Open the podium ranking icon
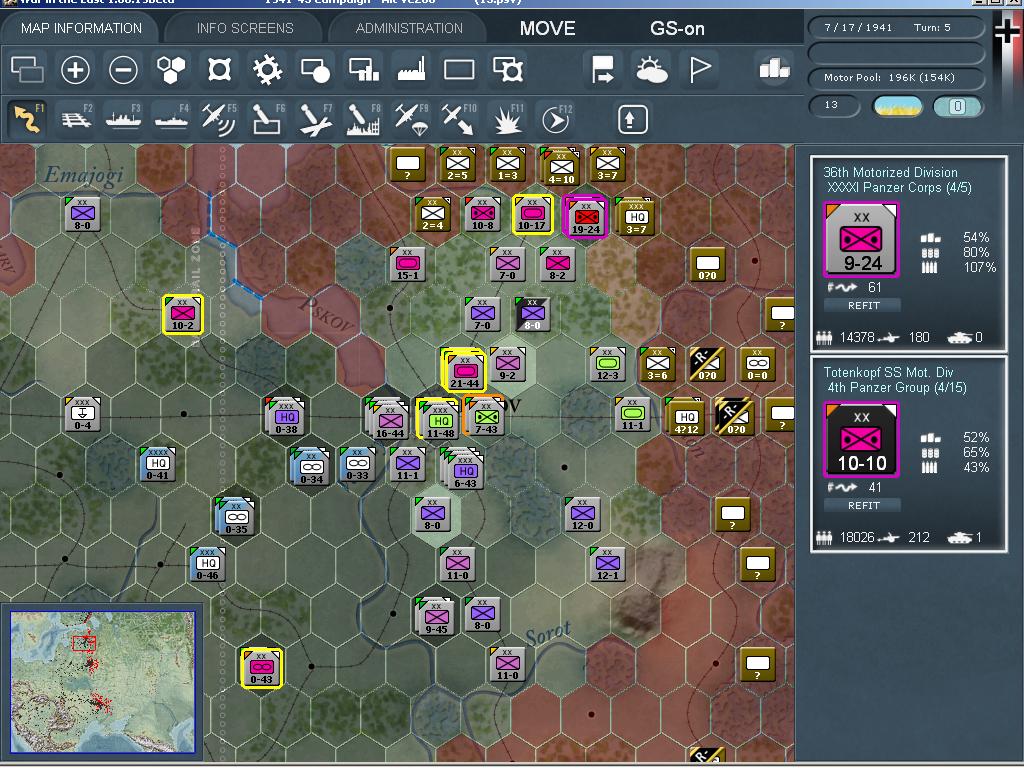Image resolution: width=1024 pixels, height=768 pixels. click(774, 68)
